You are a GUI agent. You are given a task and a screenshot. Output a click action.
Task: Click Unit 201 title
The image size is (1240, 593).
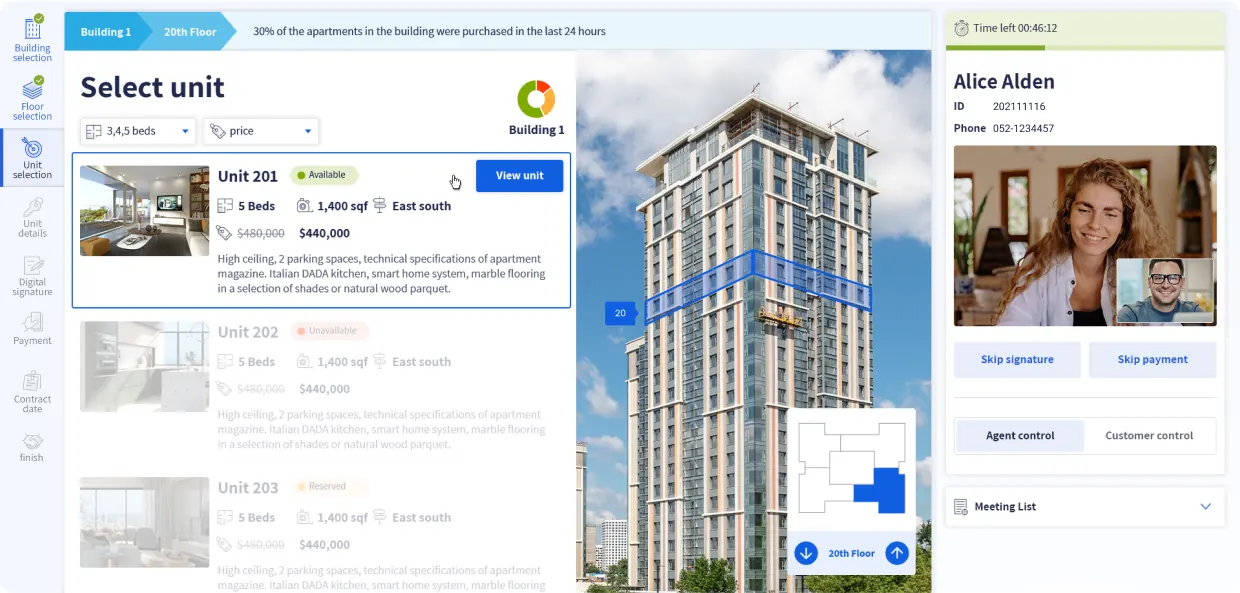[248, 176]
